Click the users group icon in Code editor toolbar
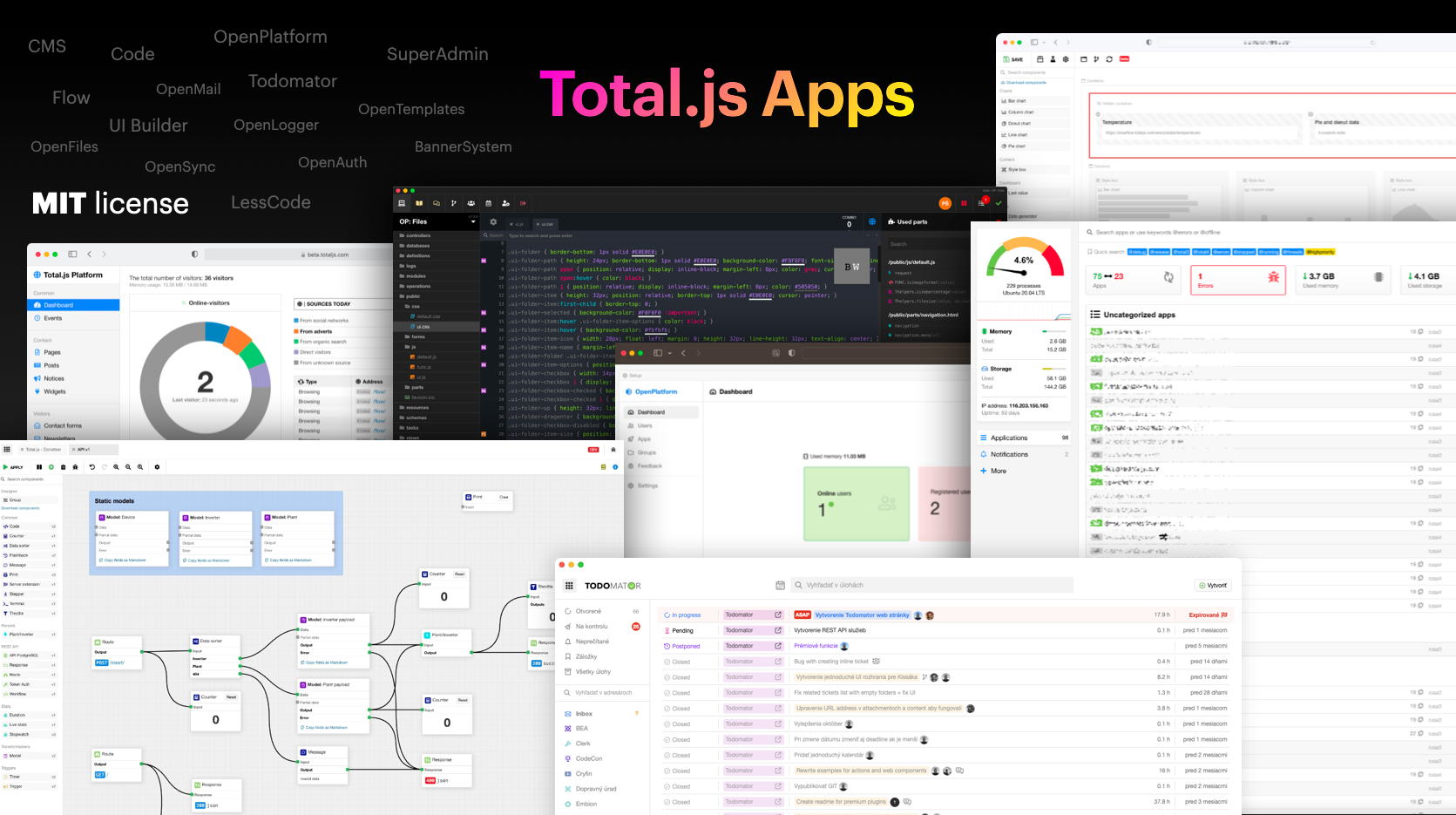Viewport: 1456px width, 815px height. [x=471, y=203]
